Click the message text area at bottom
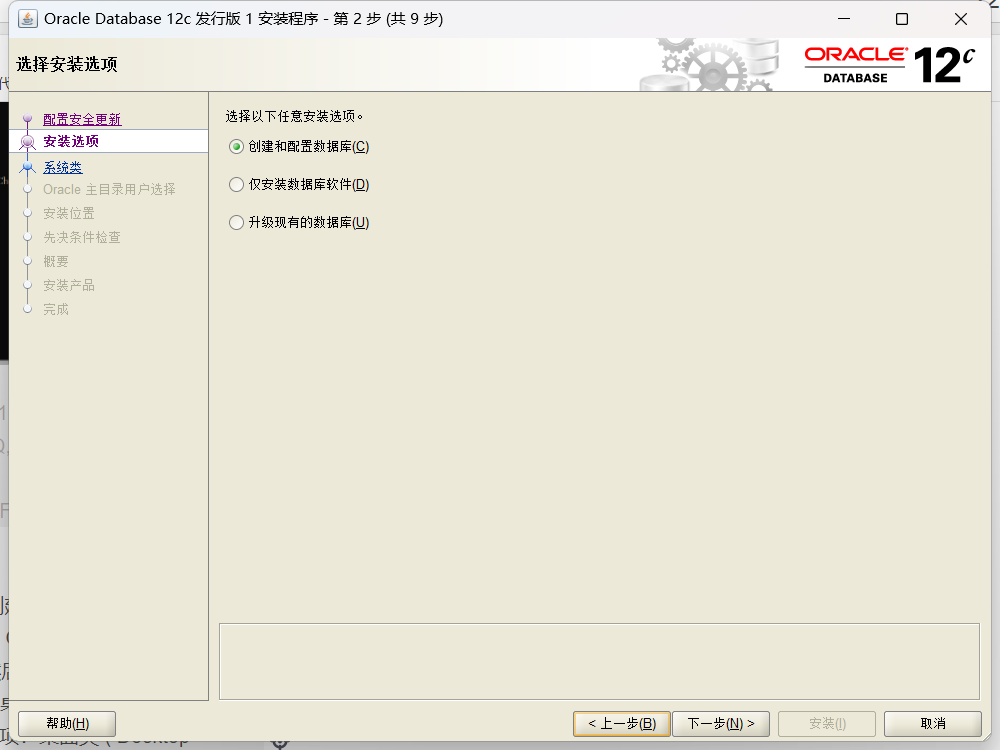Image resolution: width=1000 pixels, height=750 pixels. (599, 661)
